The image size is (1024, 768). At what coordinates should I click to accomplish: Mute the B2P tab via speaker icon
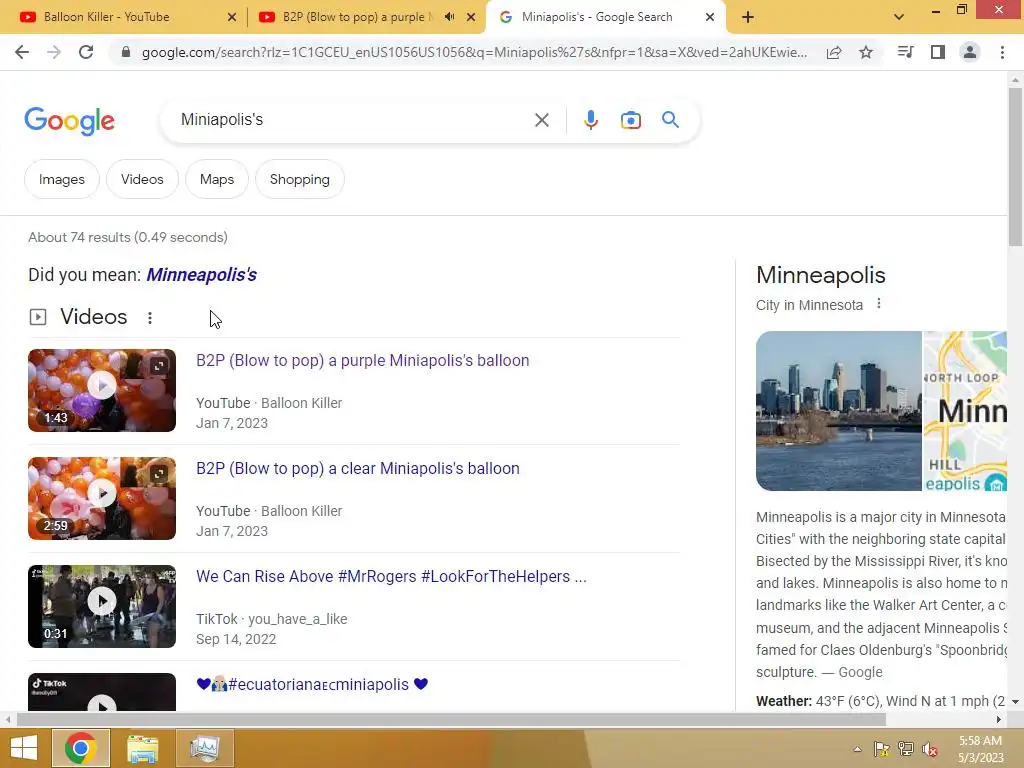pos(449,17)
